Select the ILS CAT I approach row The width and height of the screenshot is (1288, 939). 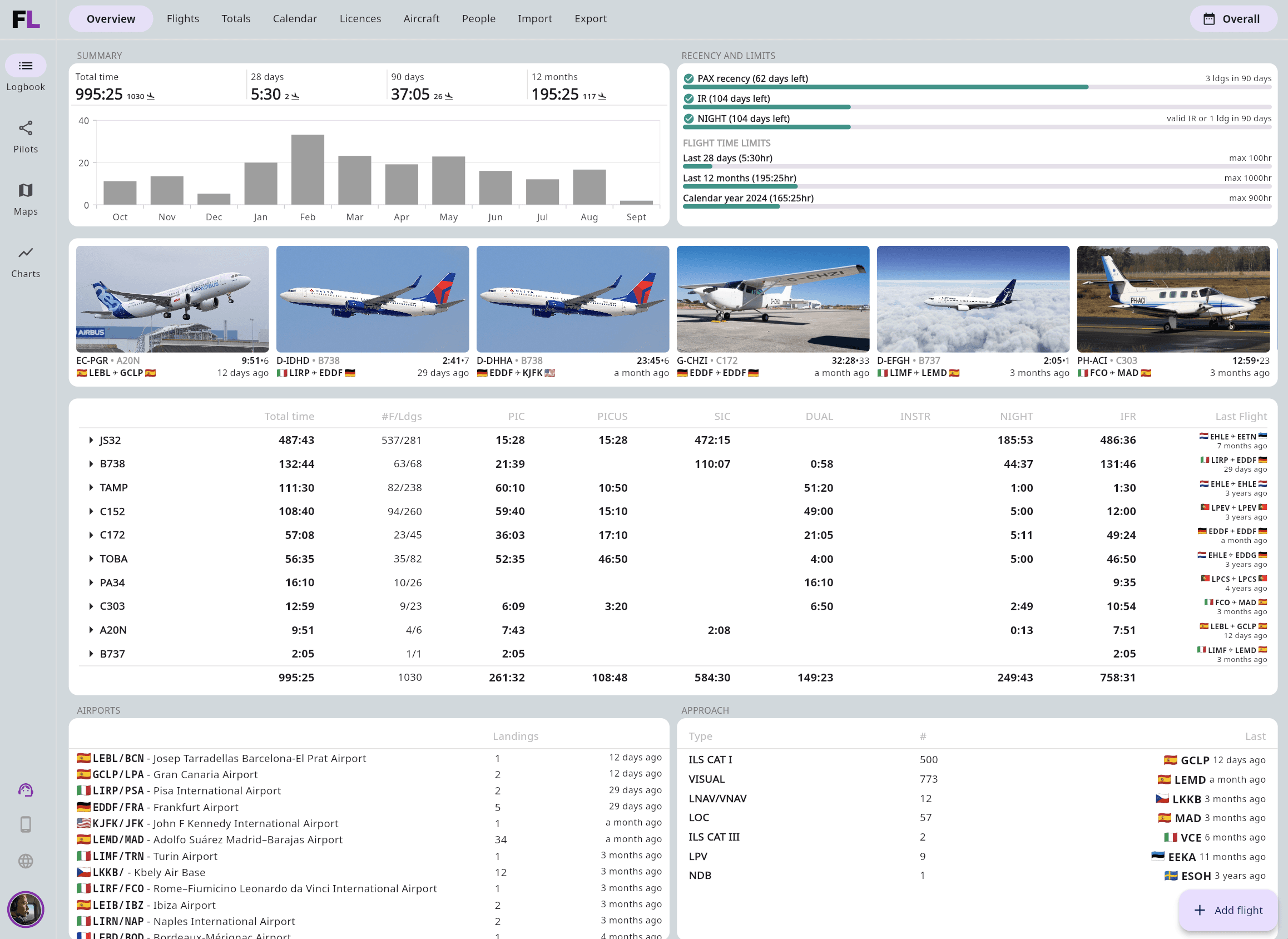coord(977,760)
